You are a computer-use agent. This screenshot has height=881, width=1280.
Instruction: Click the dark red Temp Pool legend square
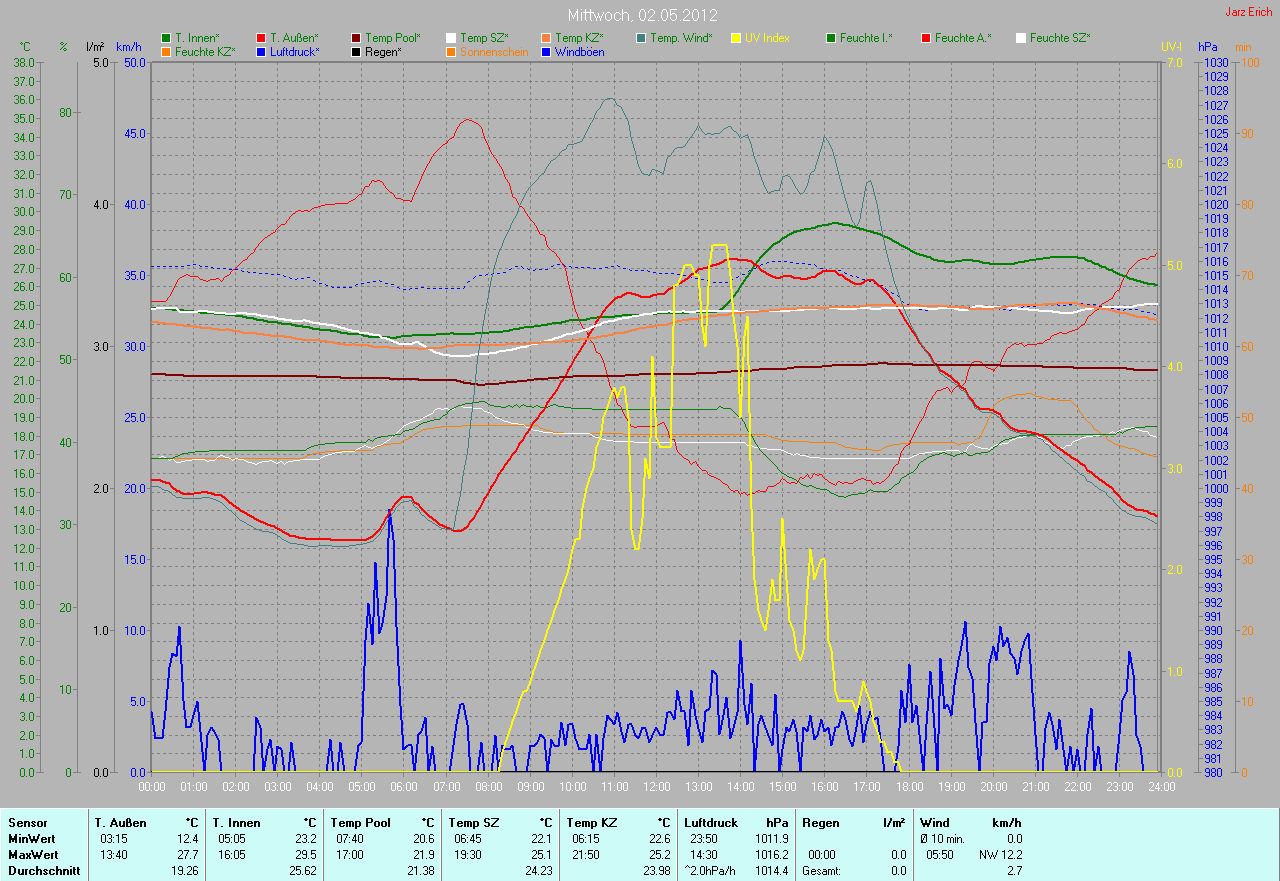356,38
